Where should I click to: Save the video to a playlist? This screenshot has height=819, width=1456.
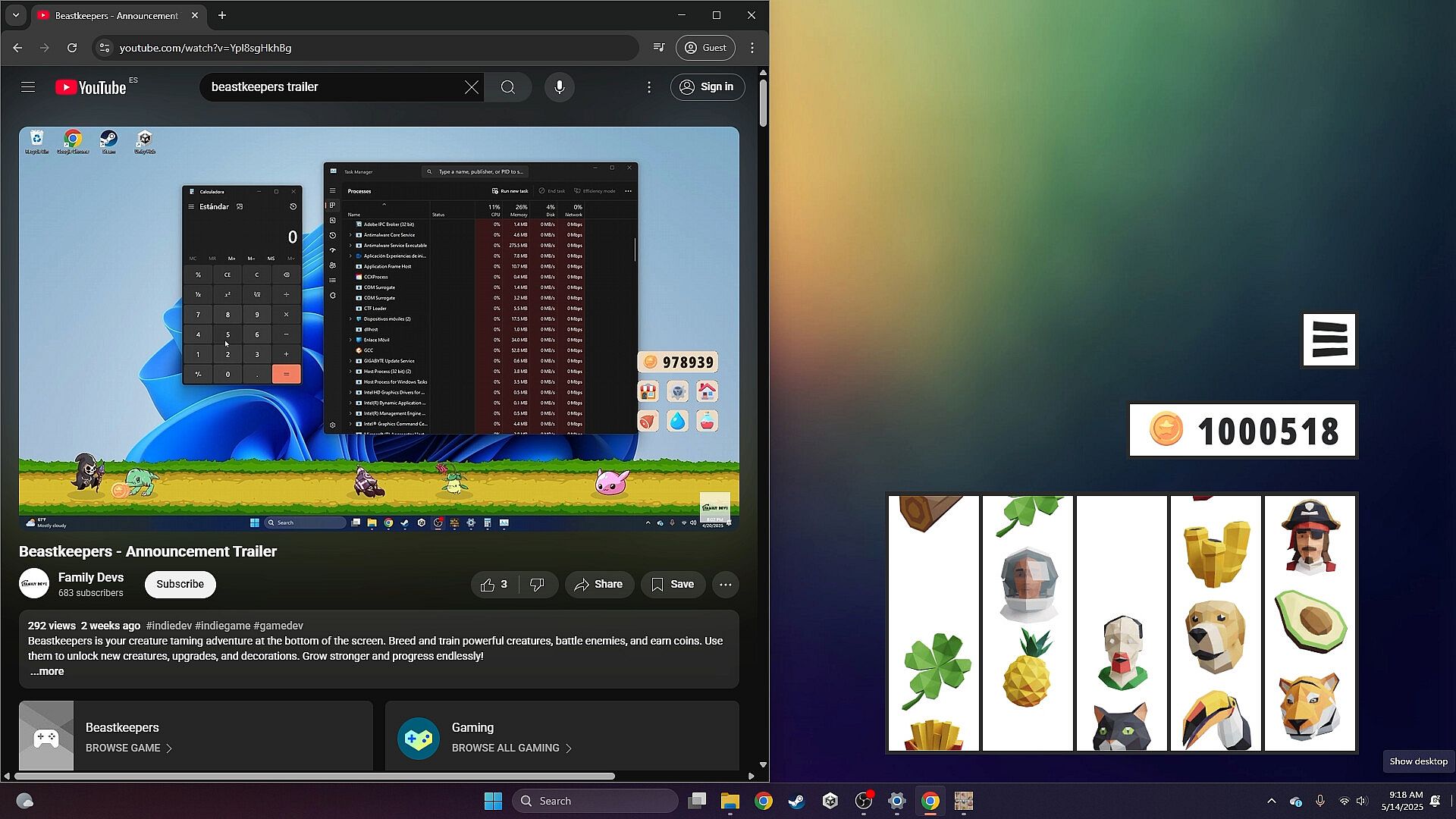pyautogui.click(x=673, y=585)
